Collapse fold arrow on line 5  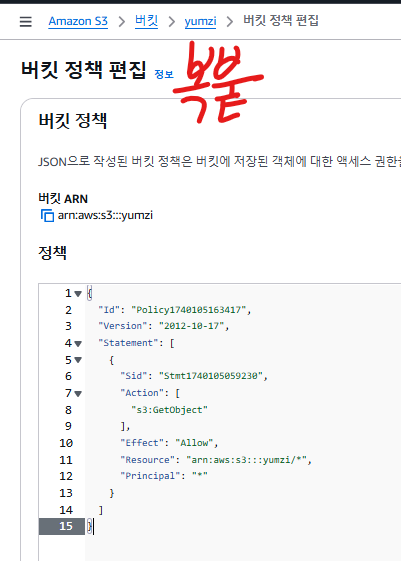[x=78, y=360]
